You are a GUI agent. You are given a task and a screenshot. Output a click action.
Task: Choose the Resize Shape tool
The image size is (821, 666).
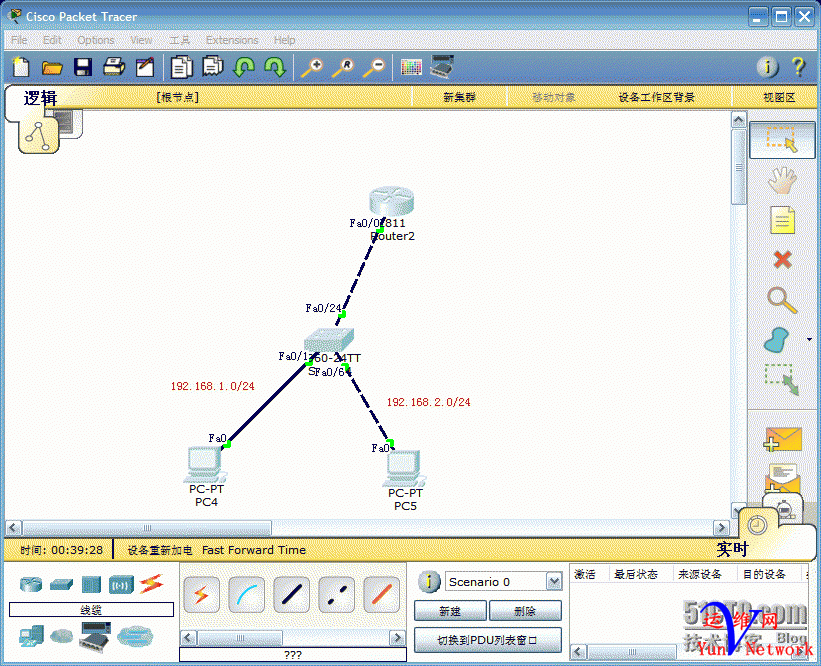click(782, 380)
